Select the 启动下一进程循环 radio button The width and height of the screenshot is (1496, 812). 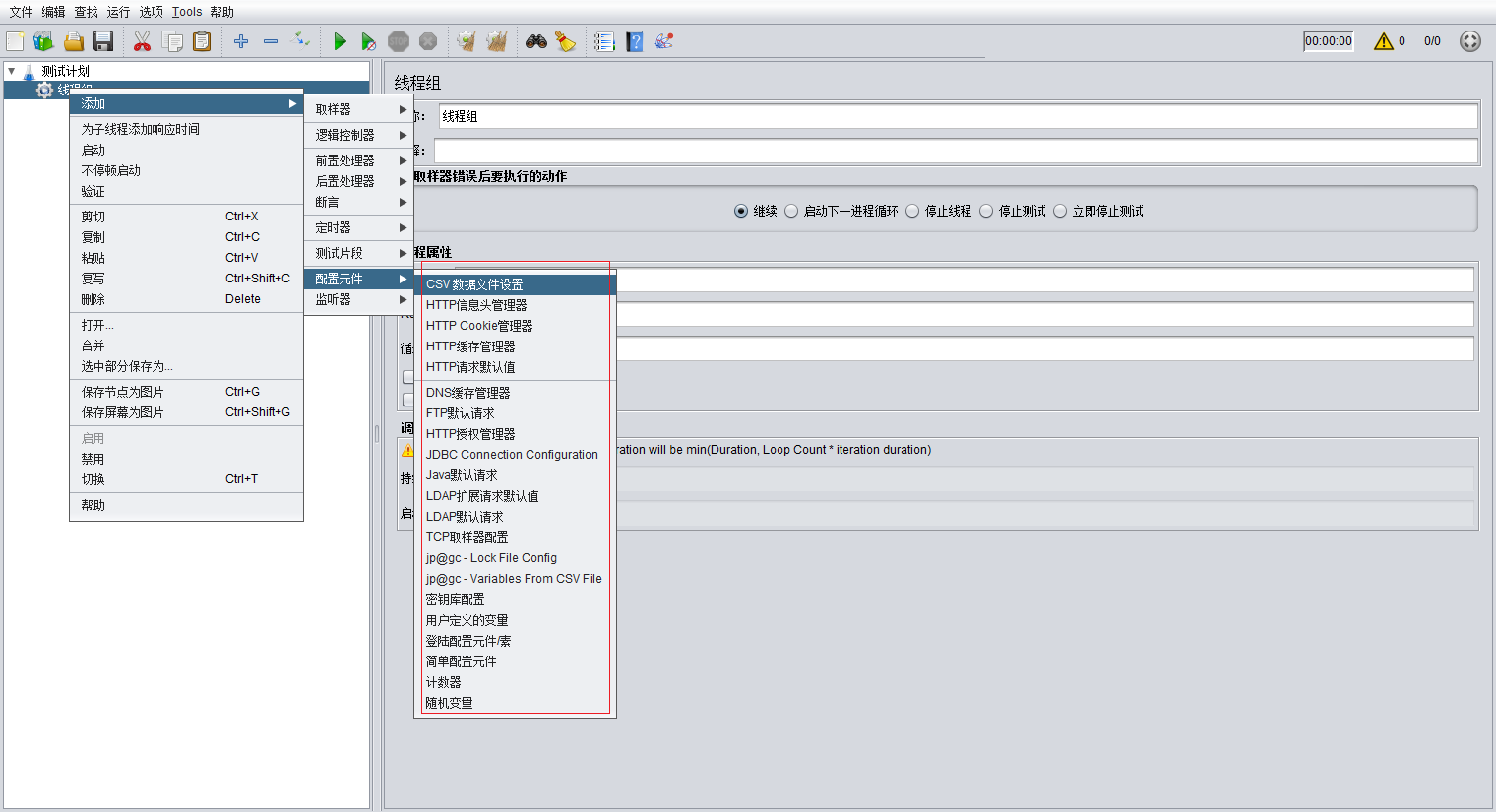click(x=791, y=211)
